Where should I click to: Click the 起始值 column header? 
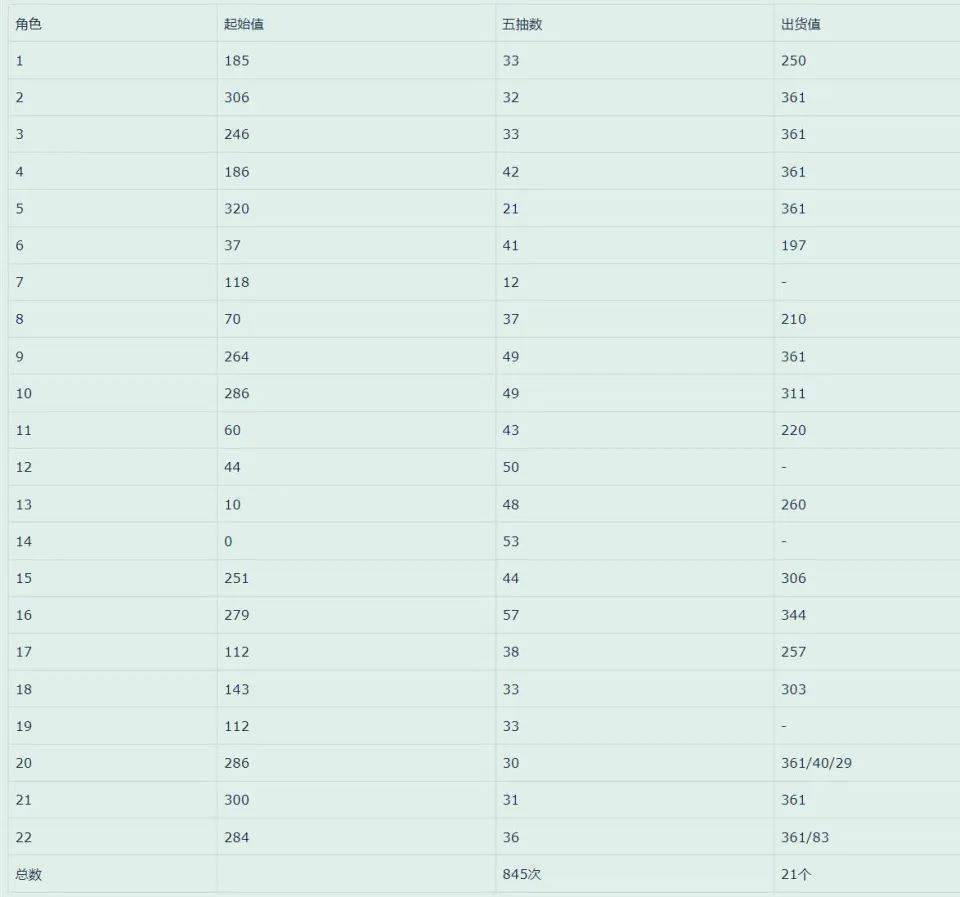244,24
